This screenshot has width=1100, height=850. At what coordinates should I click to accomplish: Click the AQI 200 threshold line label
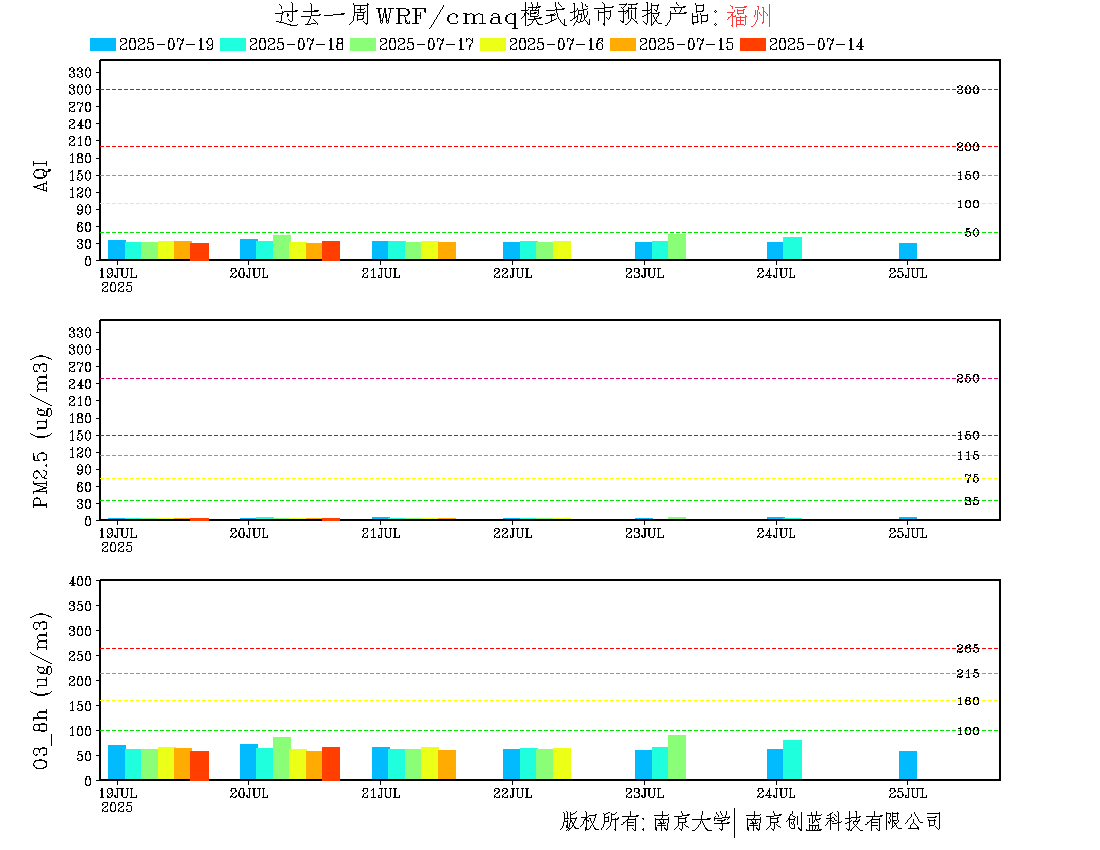(x=968, y=147)
